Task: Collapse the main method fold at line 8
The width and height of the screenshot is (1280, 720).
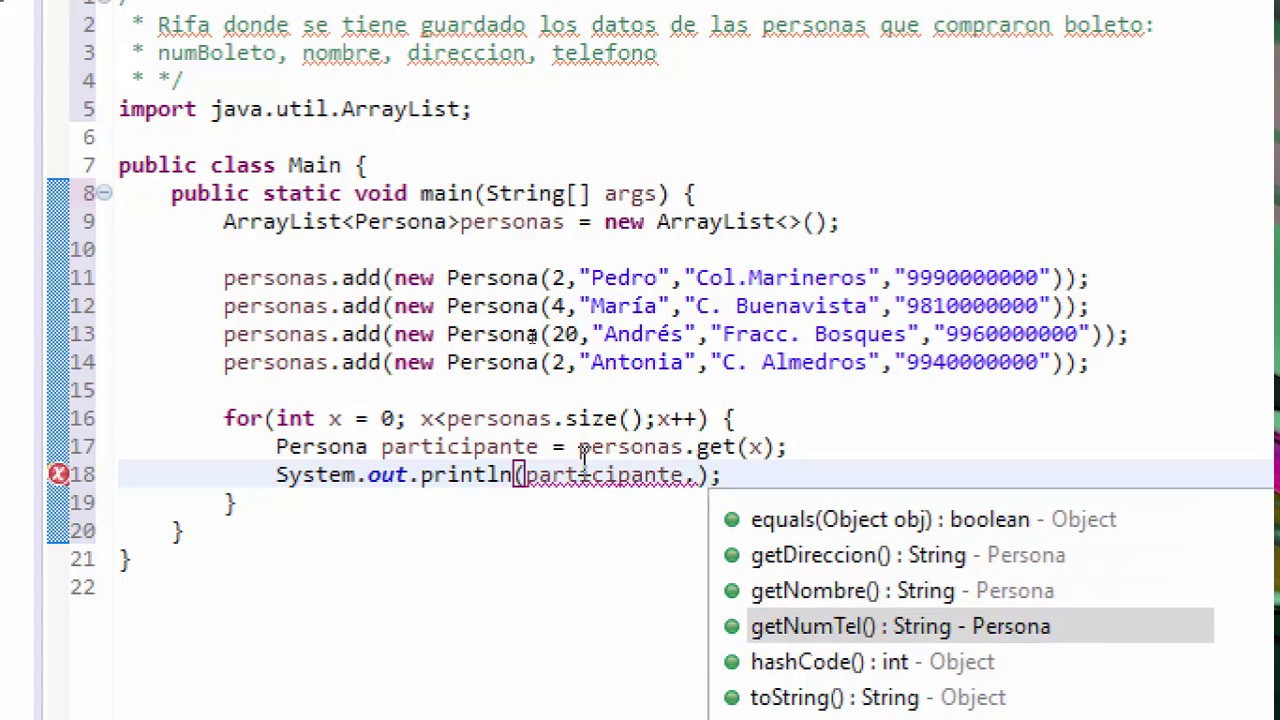Action: tap(104, 194)
